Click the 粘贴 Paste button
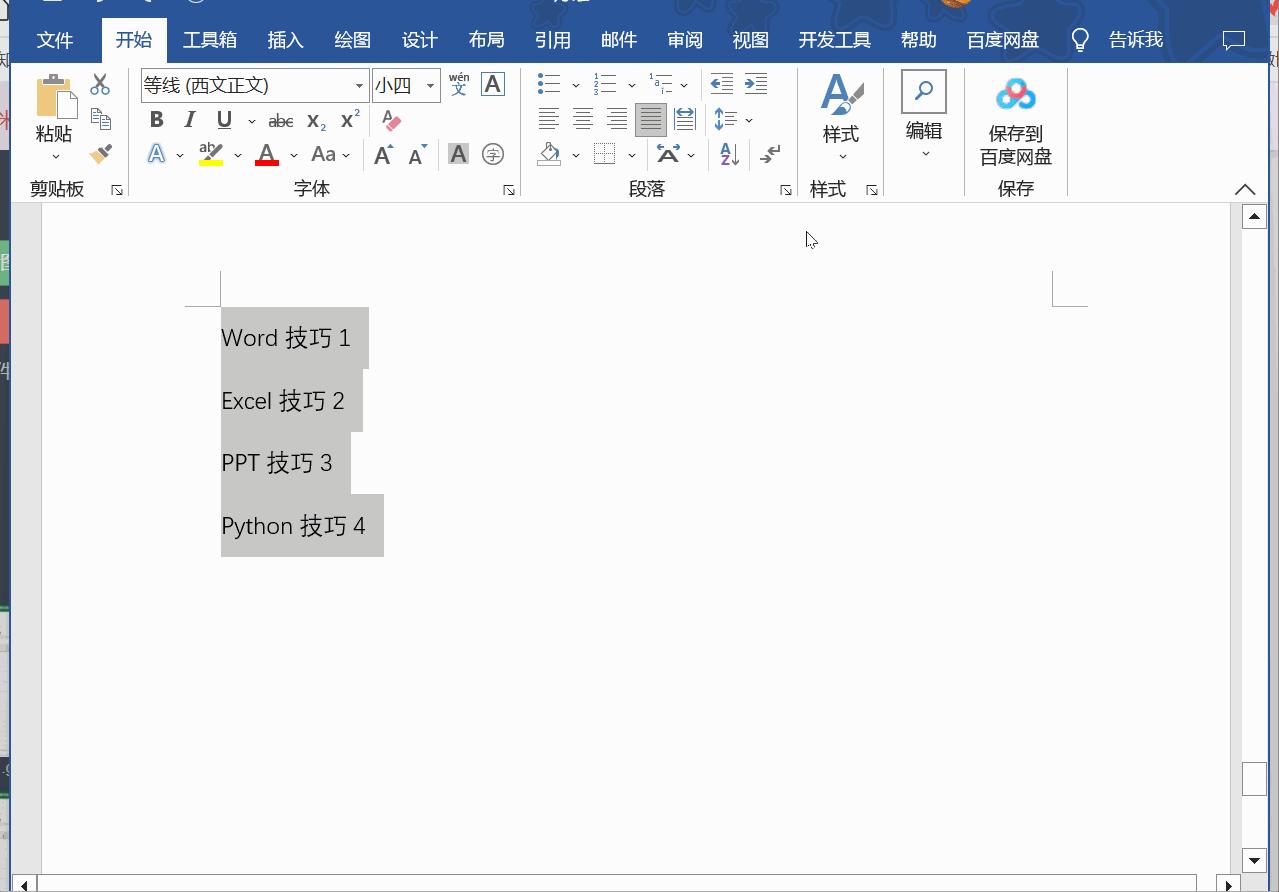Viewport: 1279px width, 892px height. [x=54, y=110]
